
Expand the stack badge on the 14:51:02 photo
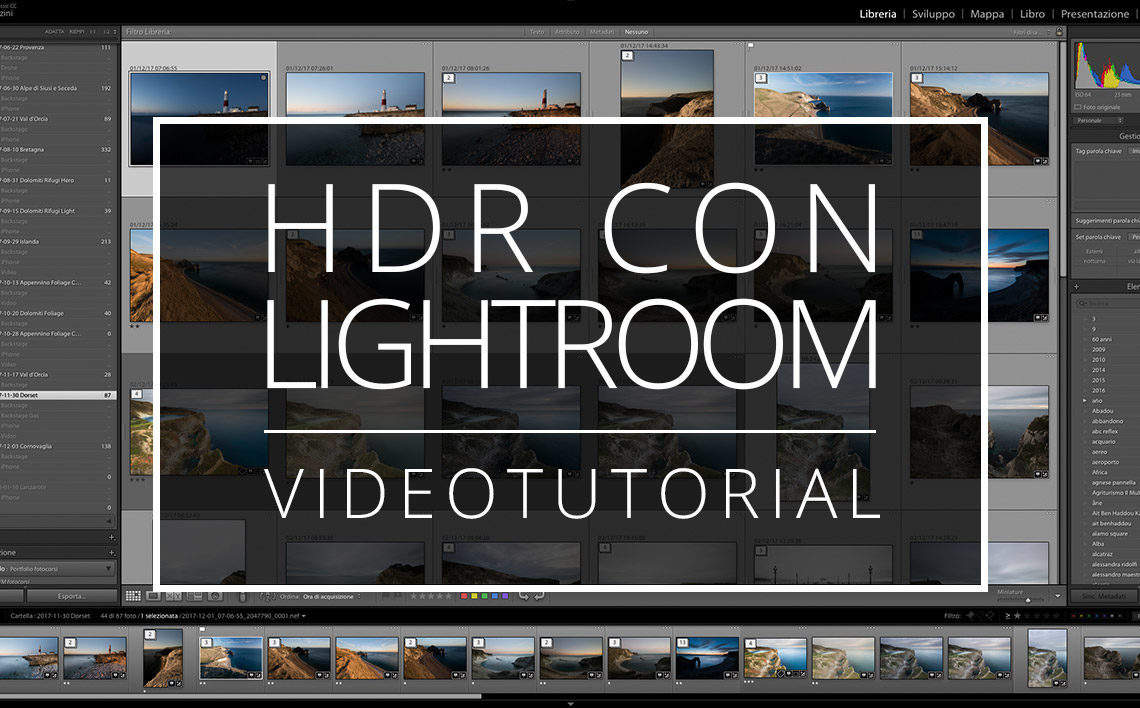pos(761,78)
